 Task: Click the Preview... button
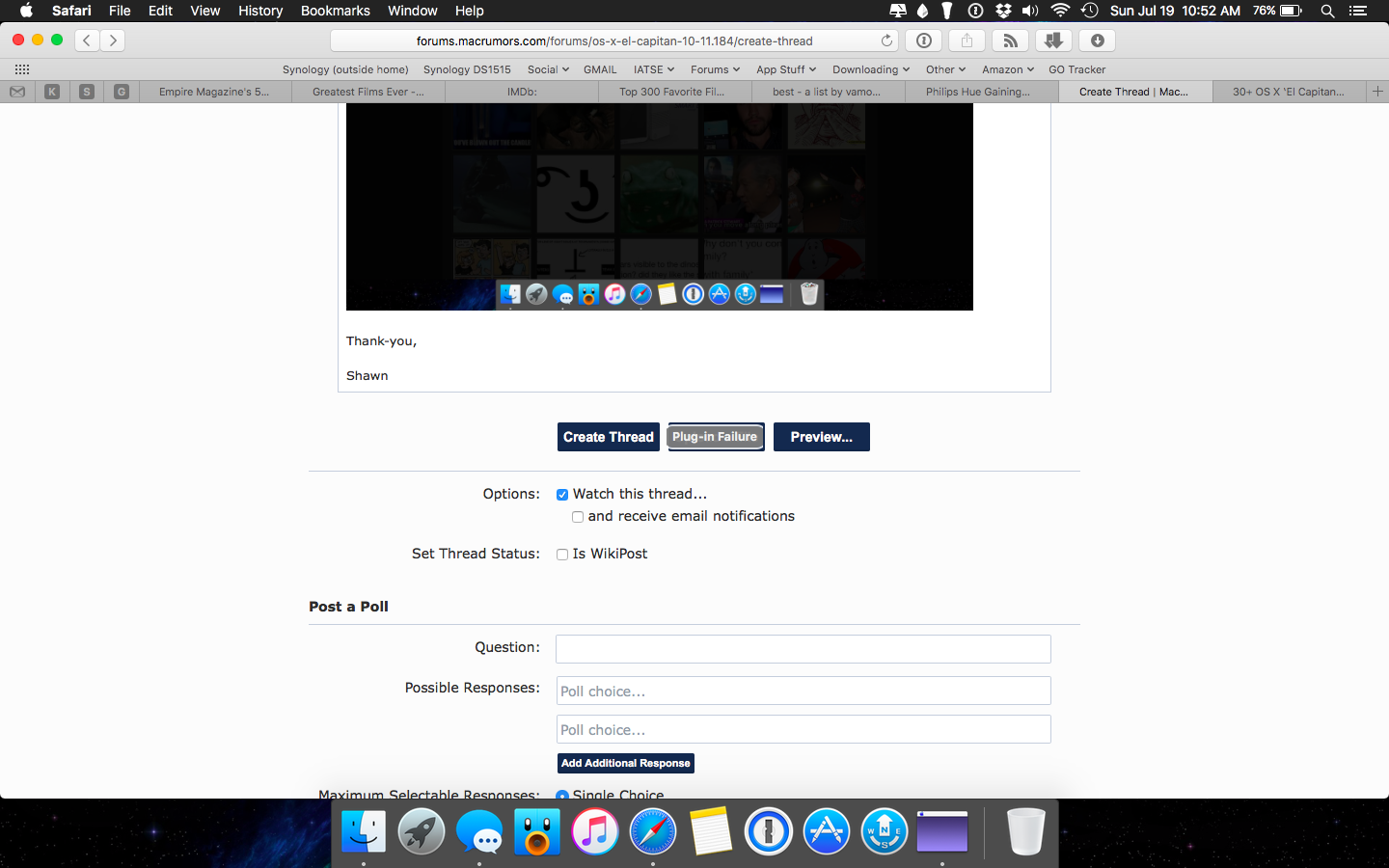point(822,437)
